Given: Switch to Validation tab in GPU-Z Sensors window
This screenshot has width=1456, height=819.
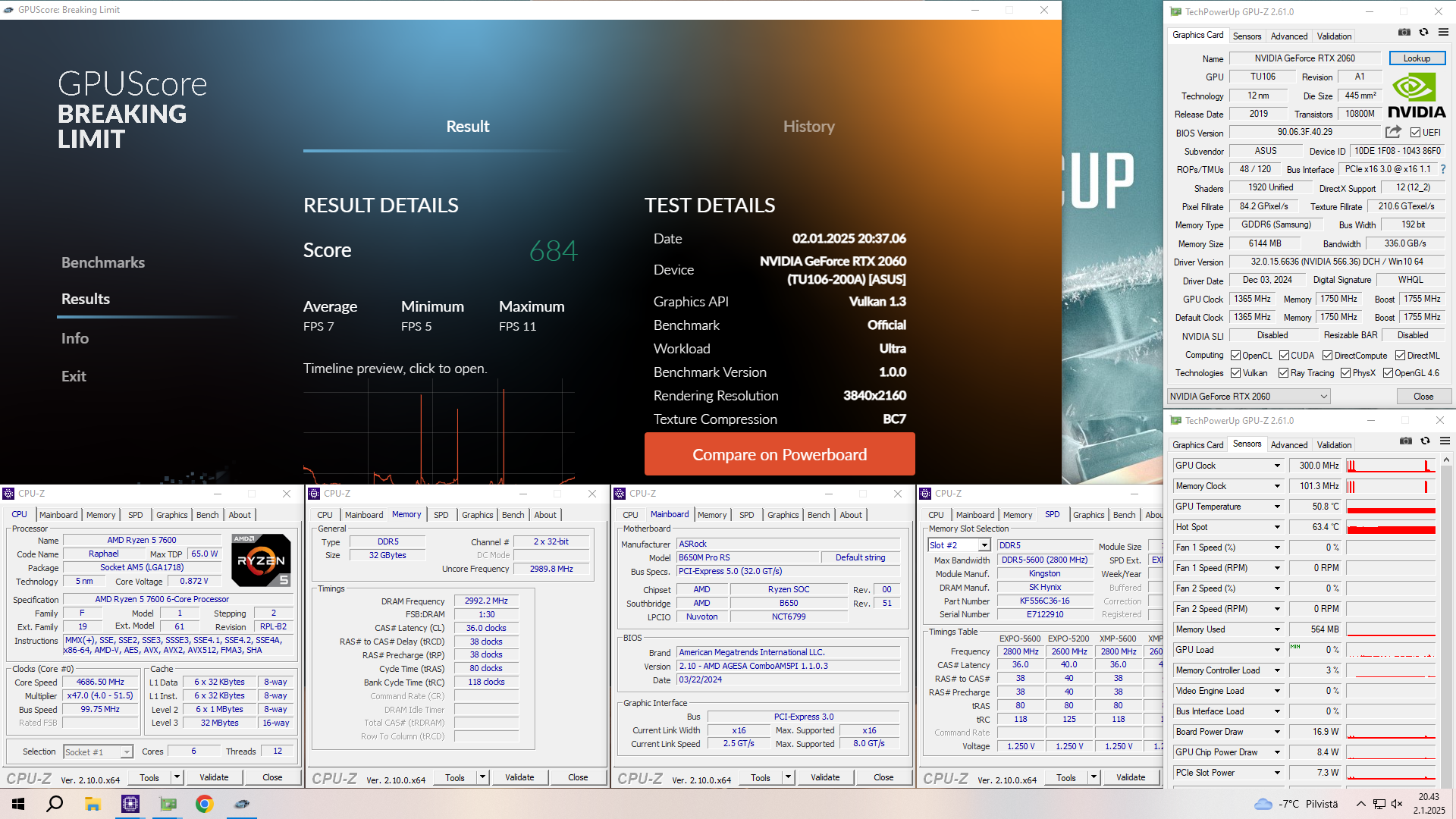Looking at the screenshot, I should click(1334, 444).
